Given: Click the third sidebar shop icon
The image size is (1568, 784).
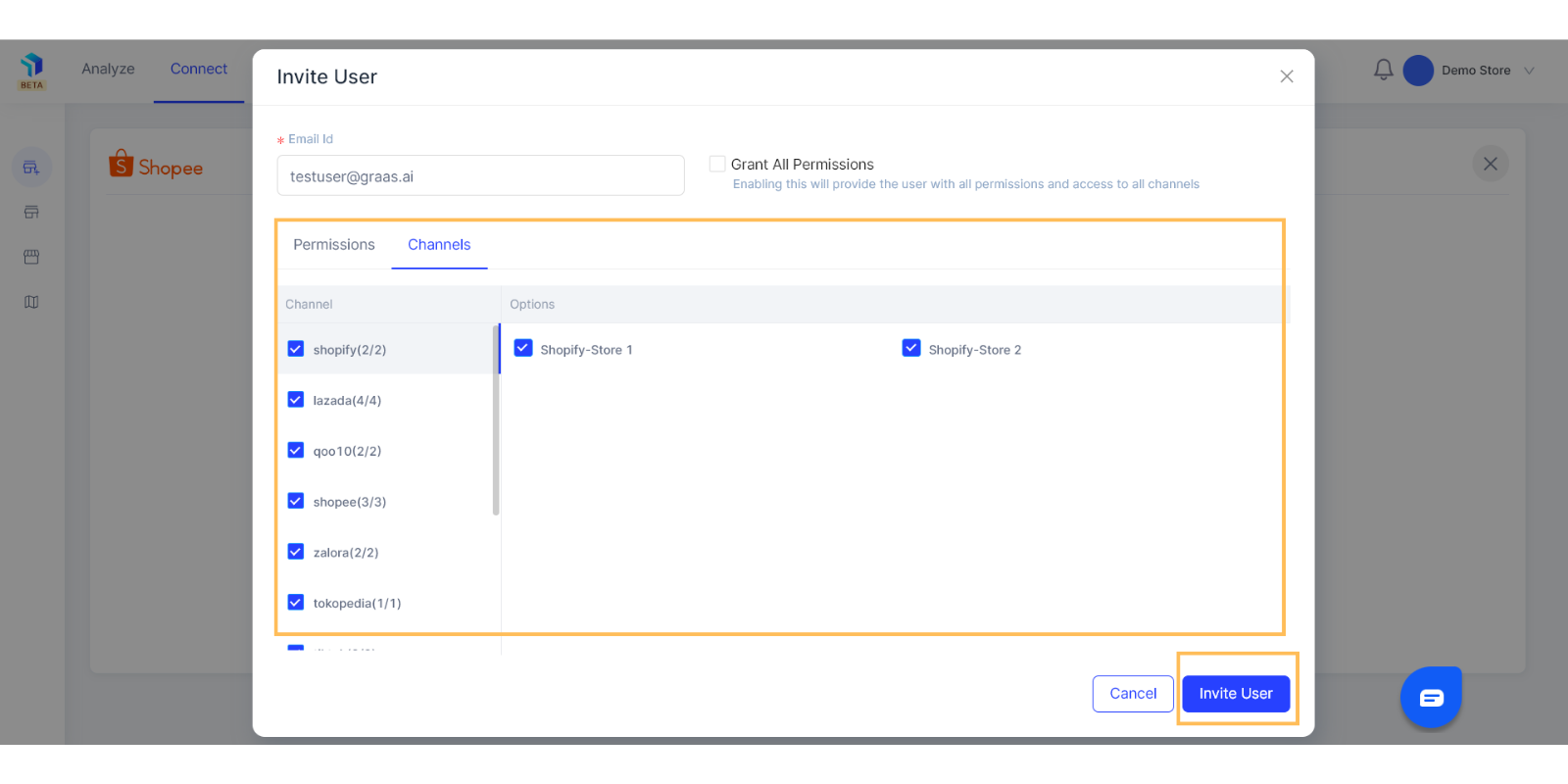Looking at the screenshot, I should (x=31, y=257).
